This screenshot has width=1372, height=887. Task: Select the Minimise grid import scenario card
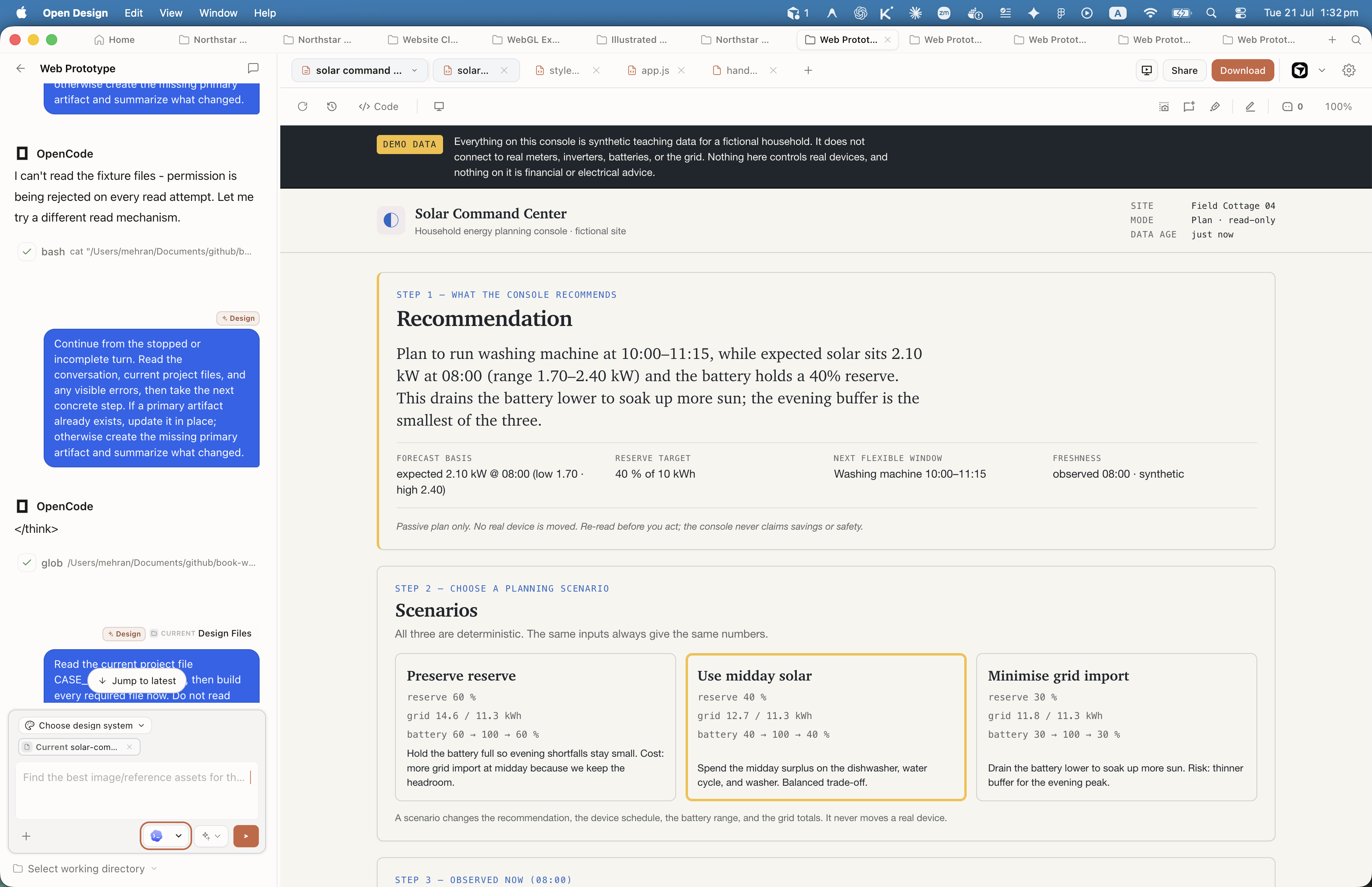[1116, 727]
